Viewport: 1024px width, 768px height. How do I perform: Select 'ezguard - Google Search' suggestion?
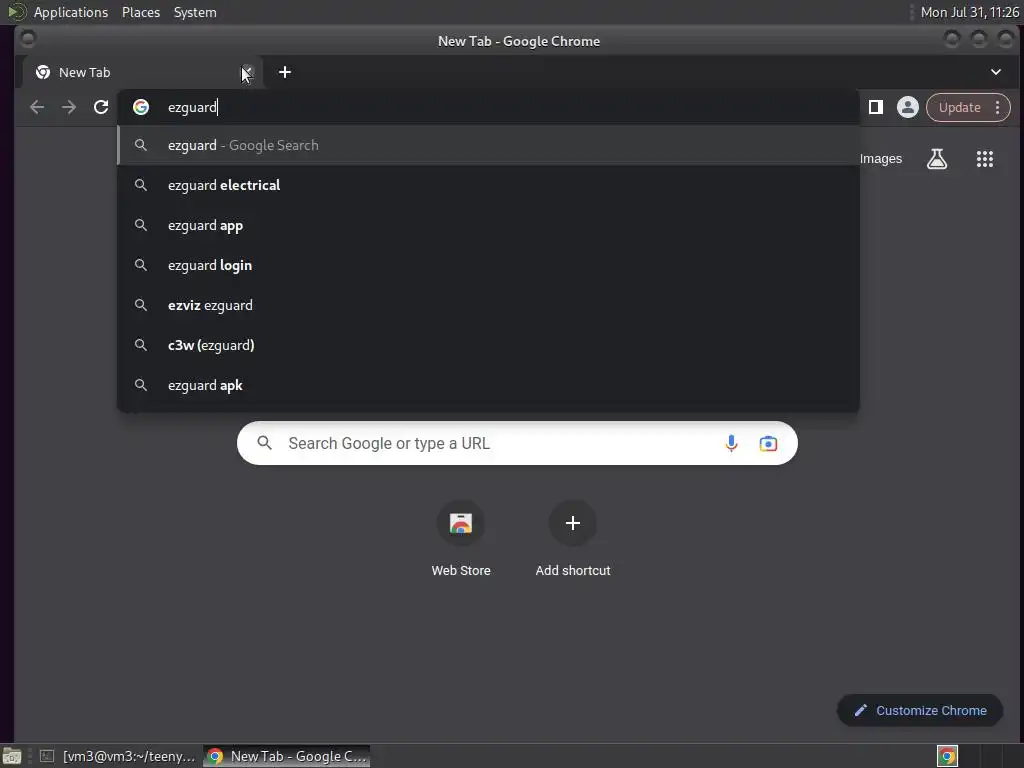[x=488, y=145]
